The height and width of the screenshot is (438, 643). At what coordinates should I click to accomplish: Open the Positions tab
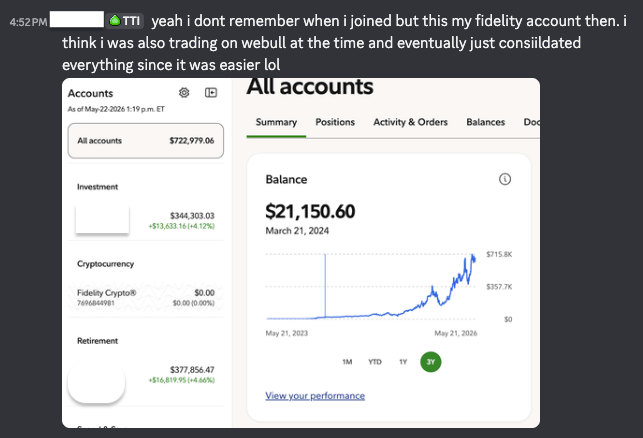click(x=335, y=122)
